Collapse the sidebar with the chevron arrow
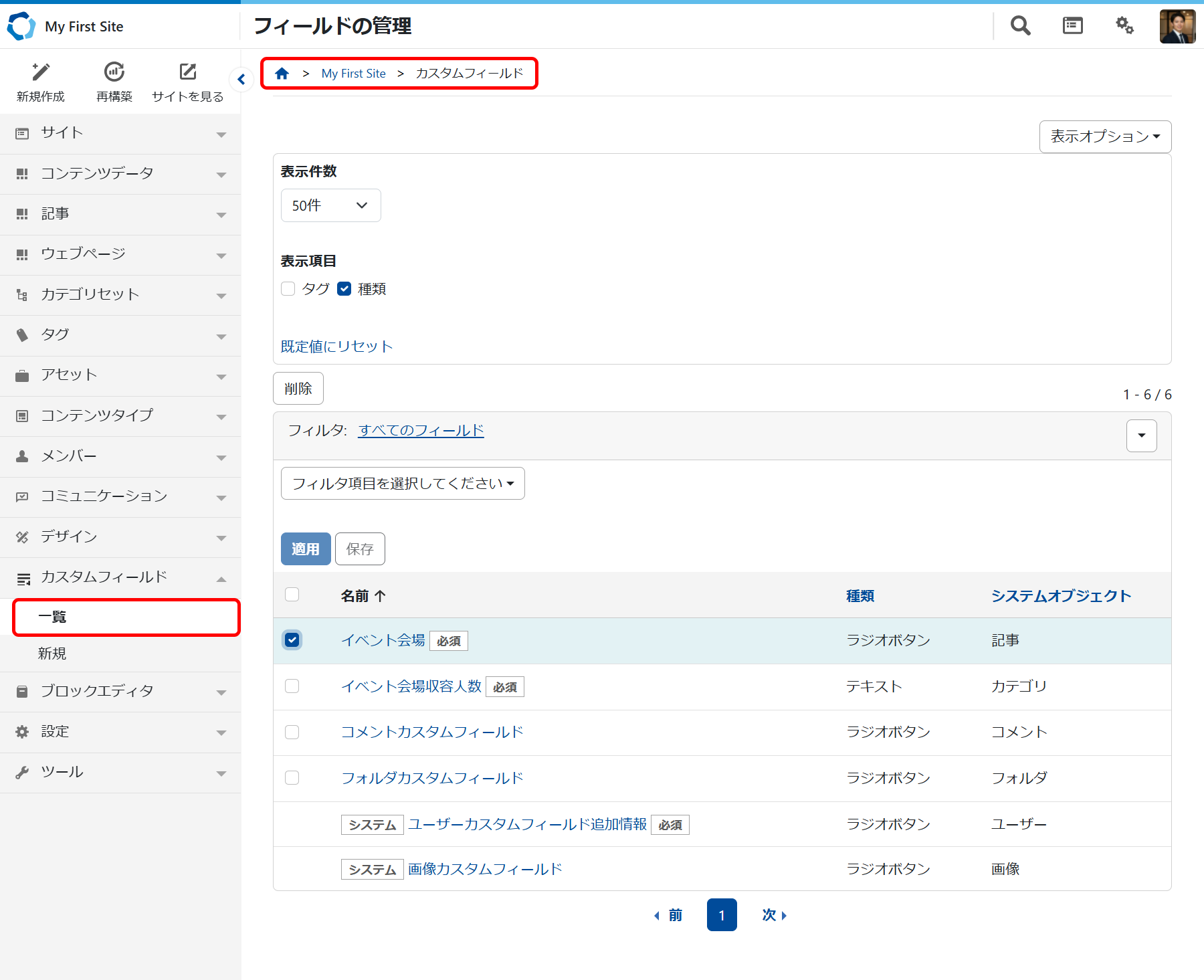The height and width of the screenshot is (980, 1204). click(x=241, y=80)
